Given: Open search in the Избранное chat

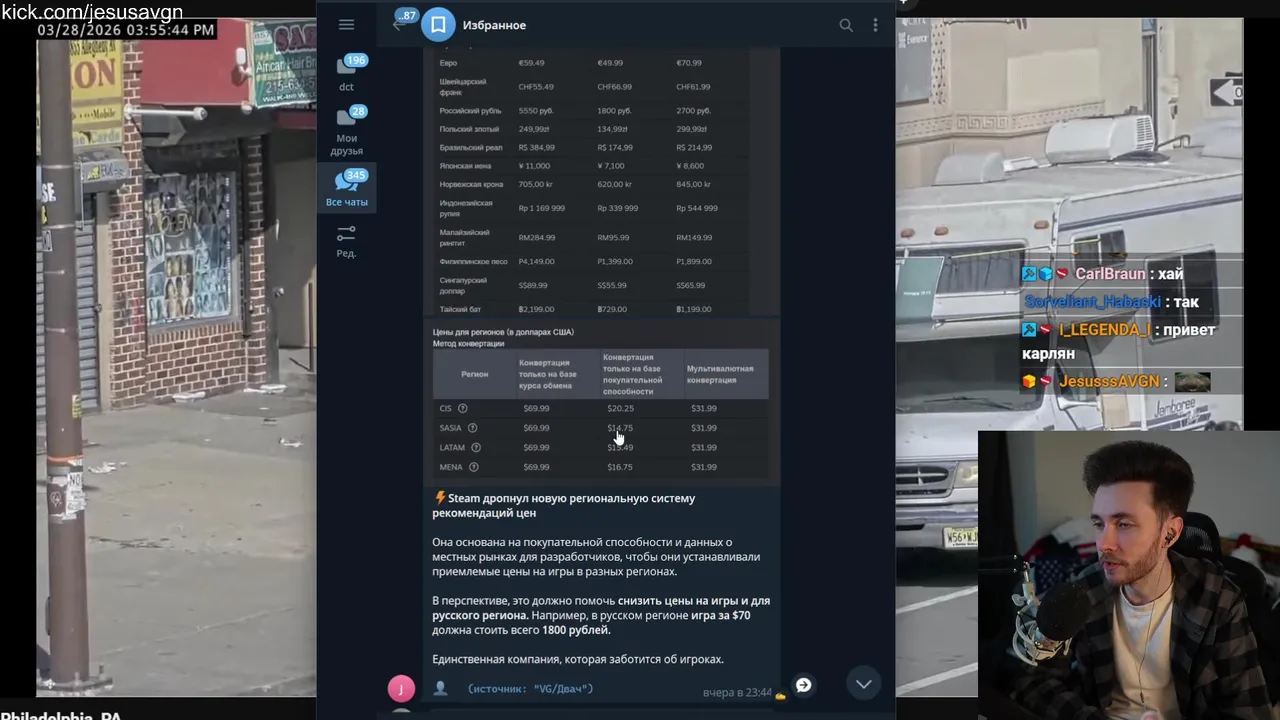Looking at the screenshot, I should click(x=846, y=25).
